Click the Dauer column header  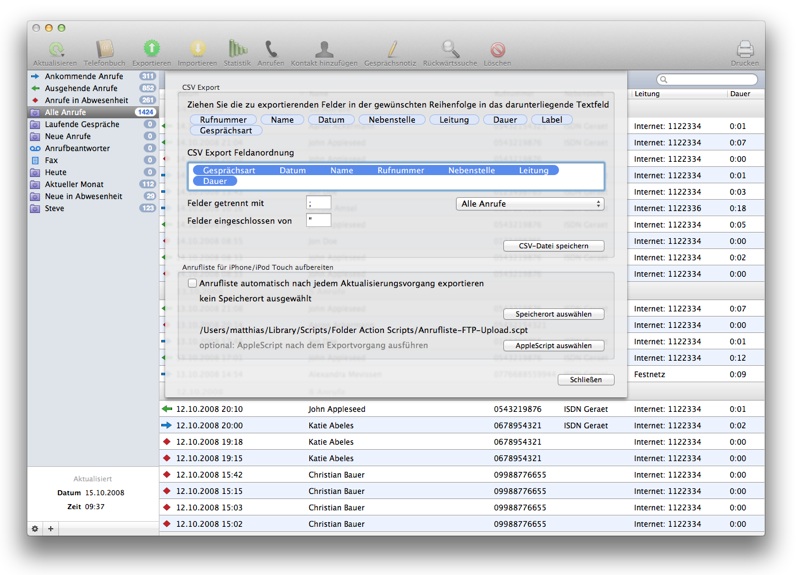point(740,94)
